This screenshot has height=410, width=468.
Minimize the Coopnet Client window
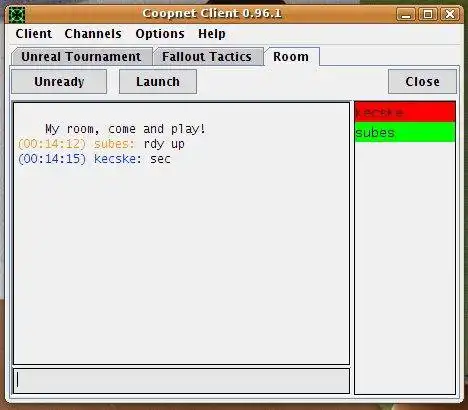point(406,14)
